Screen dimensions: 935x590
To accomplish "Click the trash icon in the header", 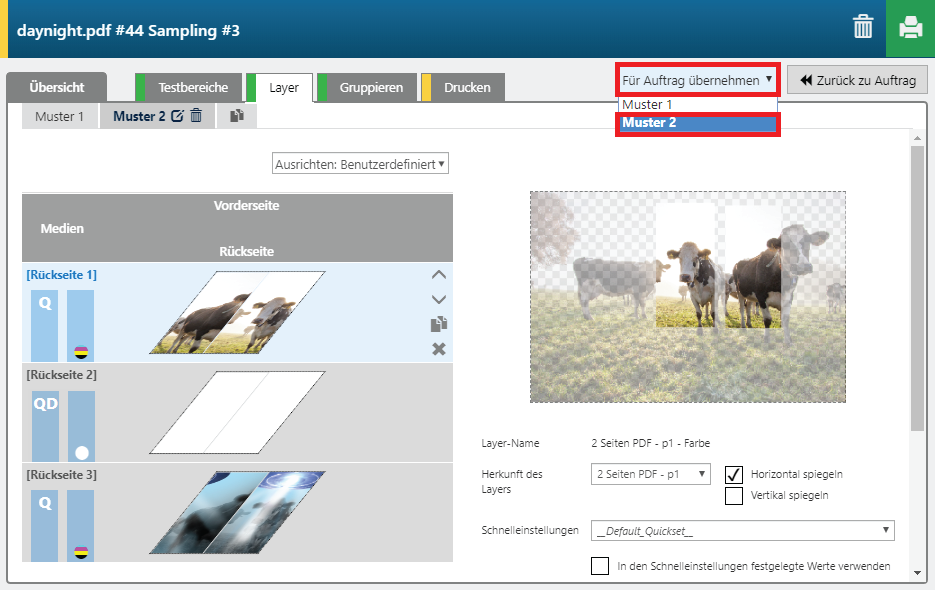I will click(x=863, y=28).
